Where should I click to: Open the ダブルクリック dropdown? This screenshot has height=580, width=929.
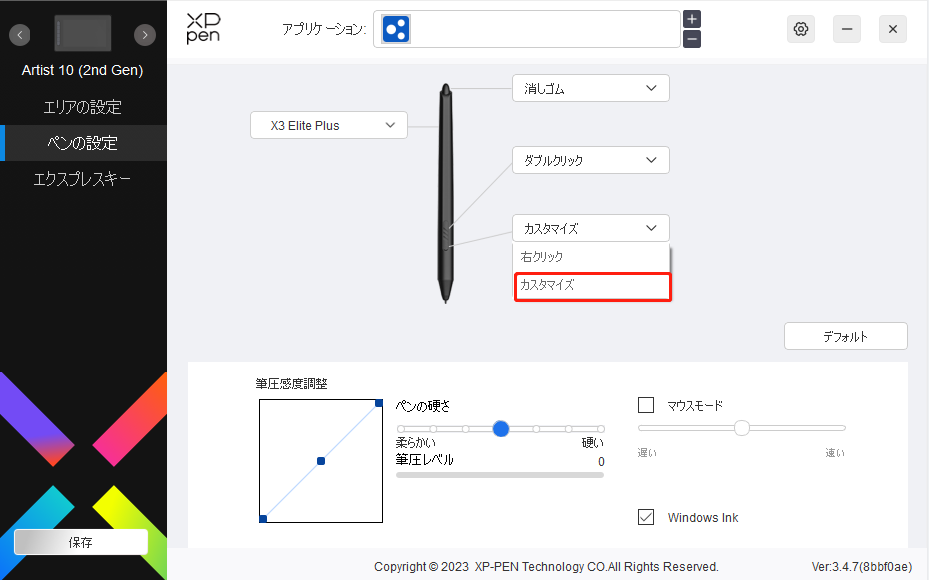coord(591,160)
